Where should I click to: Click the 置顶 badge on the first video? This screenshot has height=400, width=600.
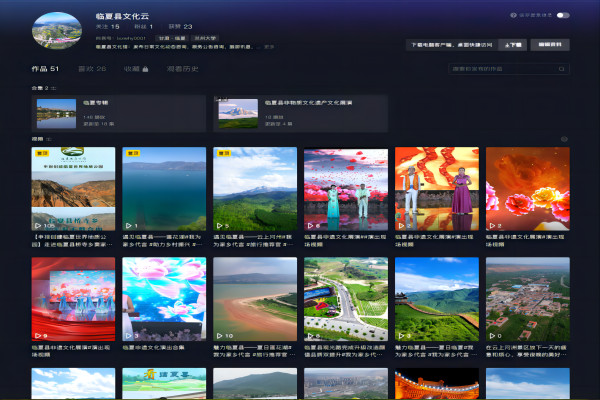42,155
